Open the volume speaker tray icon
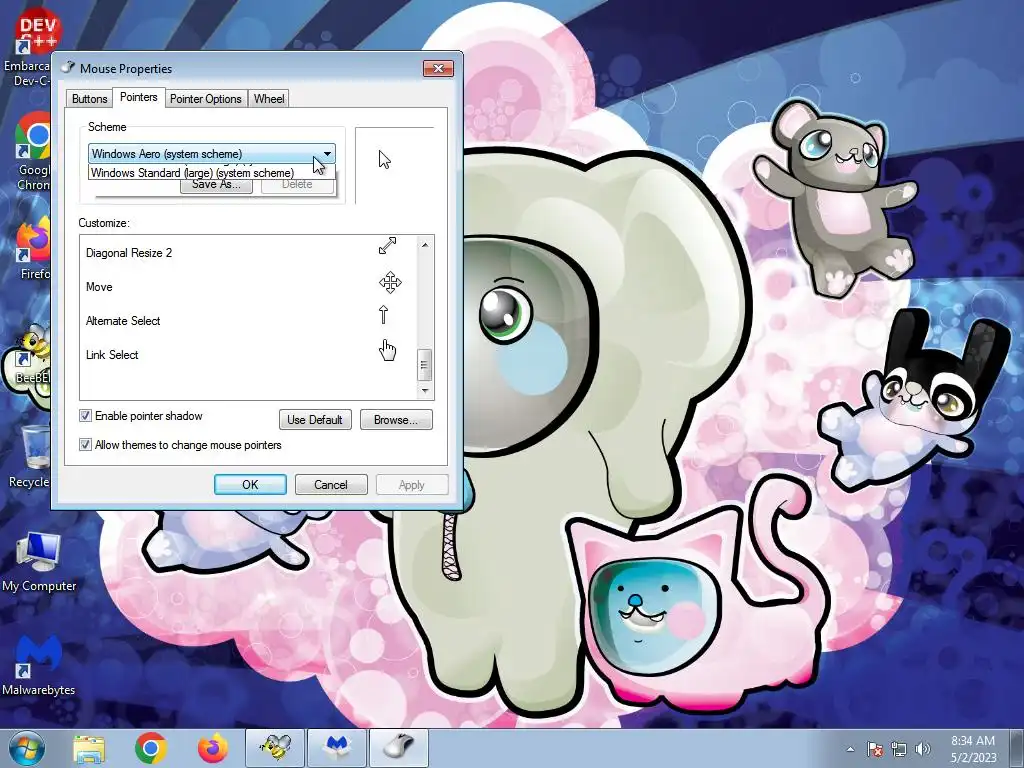Screen dimensions: 1024x768 [923, 749]
